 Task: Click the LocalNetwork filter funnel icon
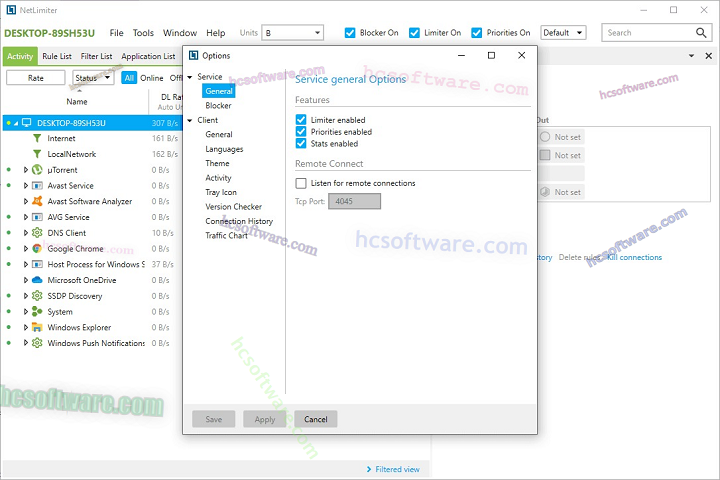(37, 154)
